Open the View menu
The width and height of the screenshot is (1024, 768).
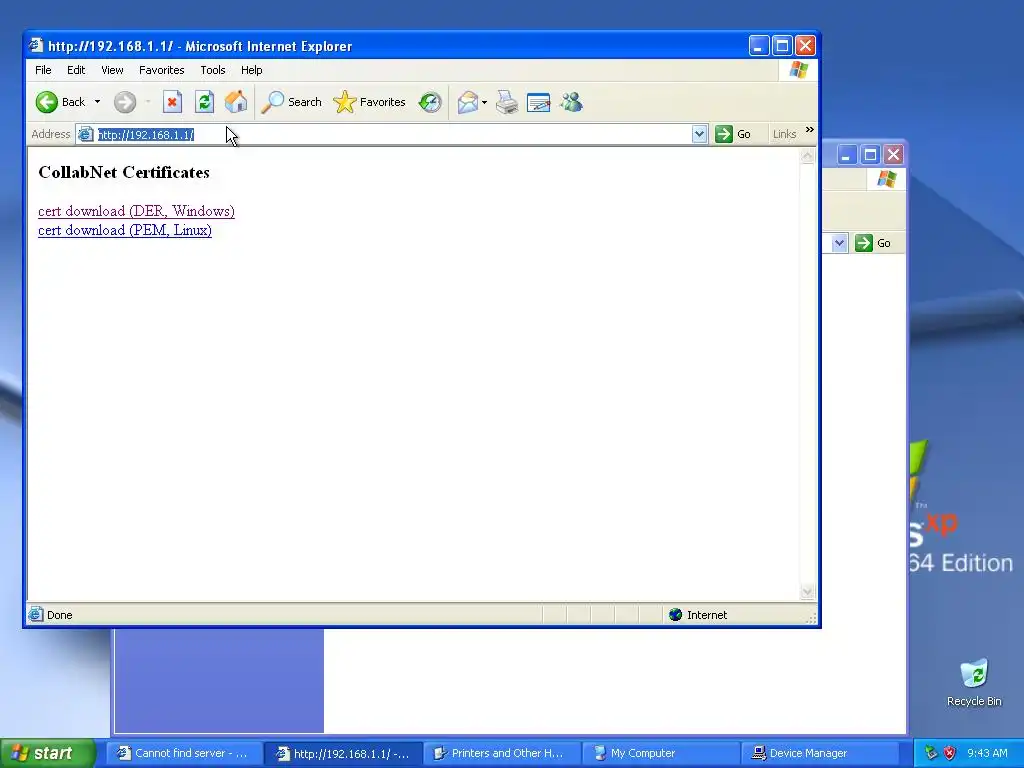[x=112, y=70]
